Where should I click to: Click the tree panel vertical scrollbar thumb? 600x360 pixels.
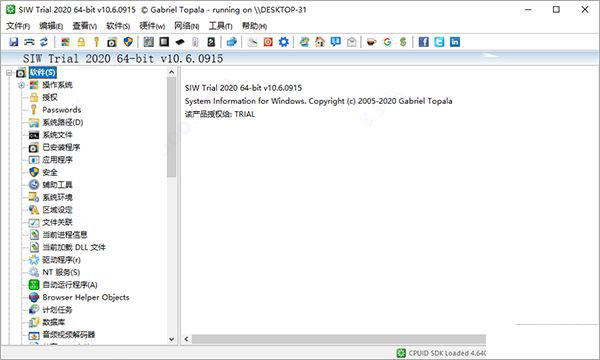click(x=171, y=127)
